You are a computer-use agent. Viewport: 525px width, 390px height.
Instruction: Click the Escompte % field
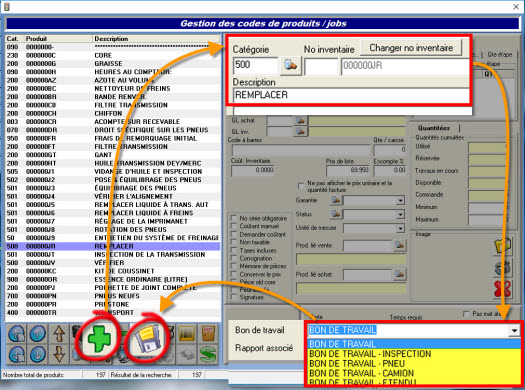(x=390, y=170)
